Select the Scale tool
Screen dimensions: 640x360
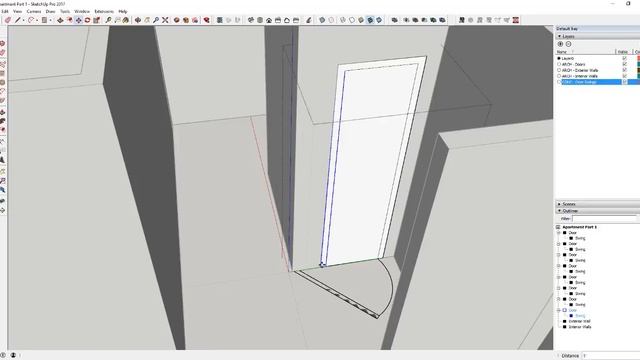97,20
